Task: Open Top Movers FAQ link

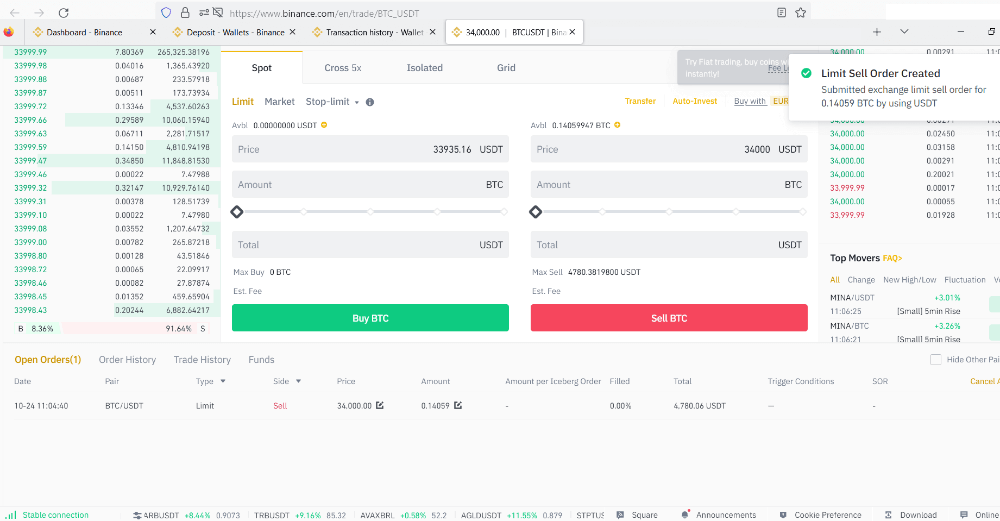Action: click(892, 258)
